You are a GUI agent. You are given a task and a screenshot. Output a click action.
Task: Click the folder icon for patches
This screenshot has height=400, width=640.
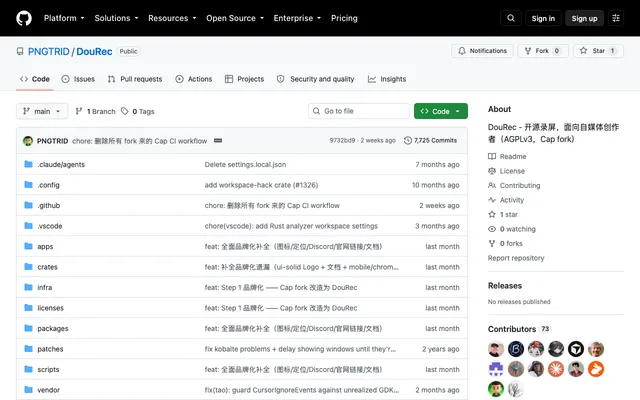pyautogui.click(x=28, y=349)
